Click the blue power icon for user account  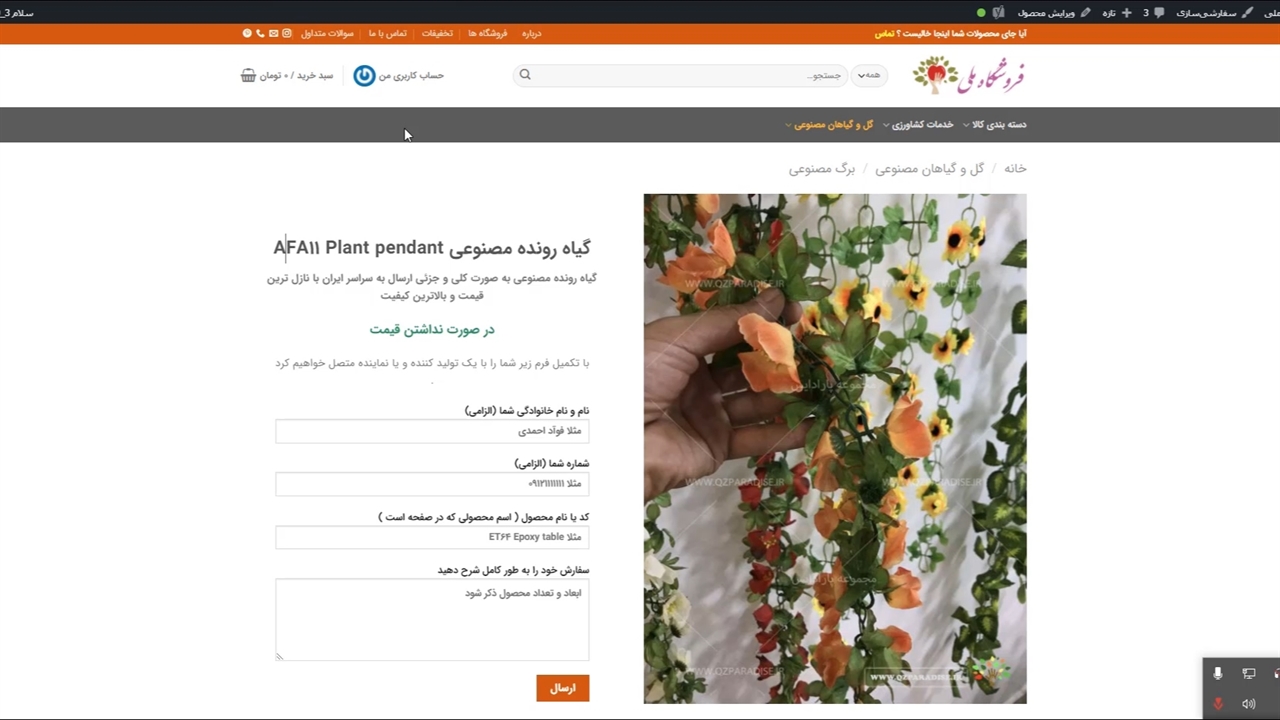point(364,75)
